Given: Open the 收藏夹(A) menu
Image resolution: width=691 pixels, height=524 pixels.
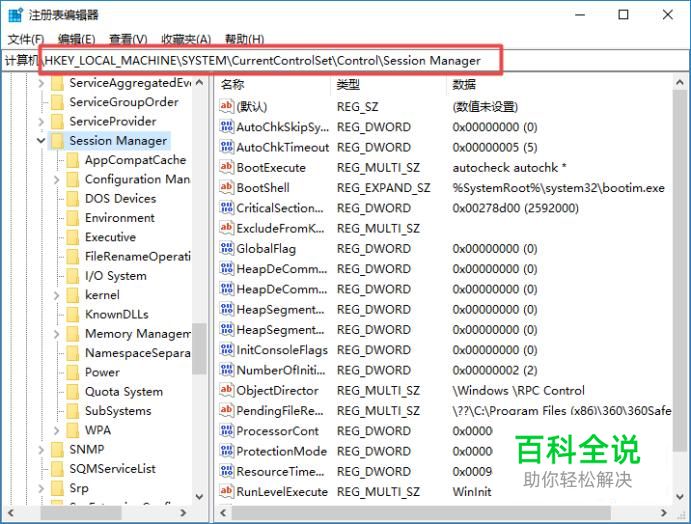Looking at the screenshot, I should pos(186,39).
